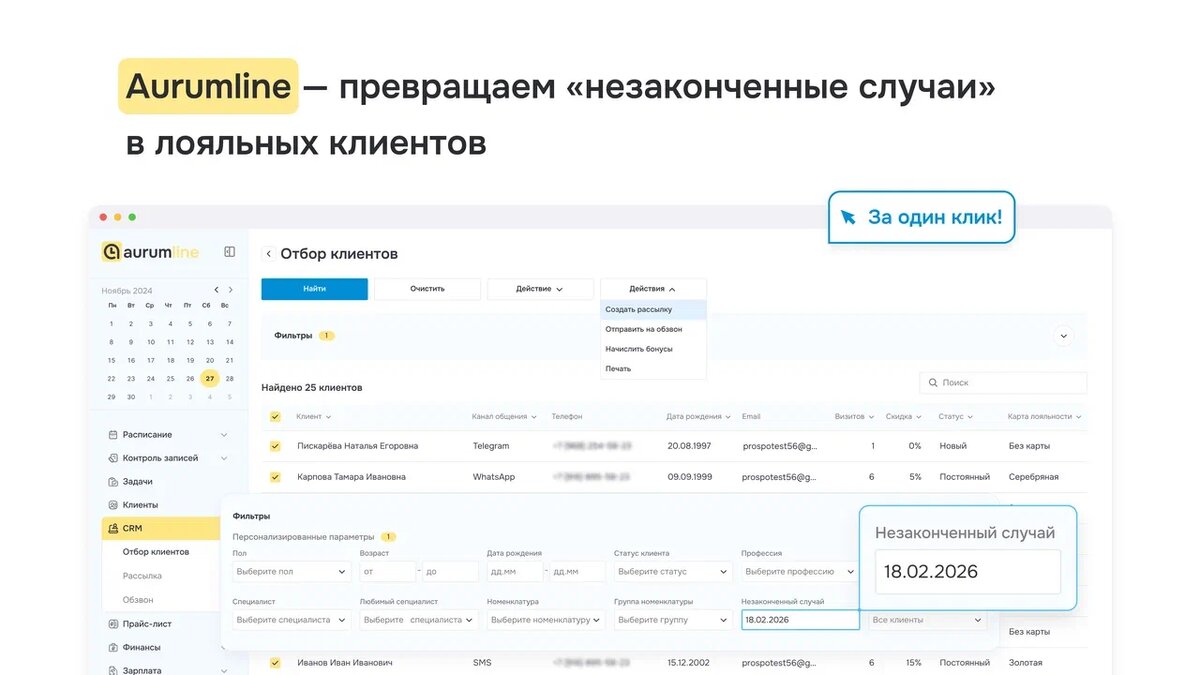The image size is (1200, 675).
Task: Collapse the Действия dropdown menu
Action: (653, 287)
